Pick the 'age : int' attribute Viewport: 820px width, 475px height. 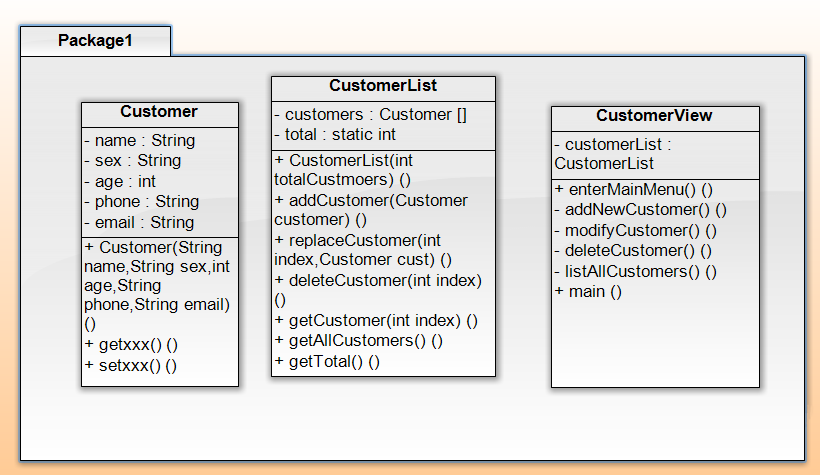[x=120, y=181]
